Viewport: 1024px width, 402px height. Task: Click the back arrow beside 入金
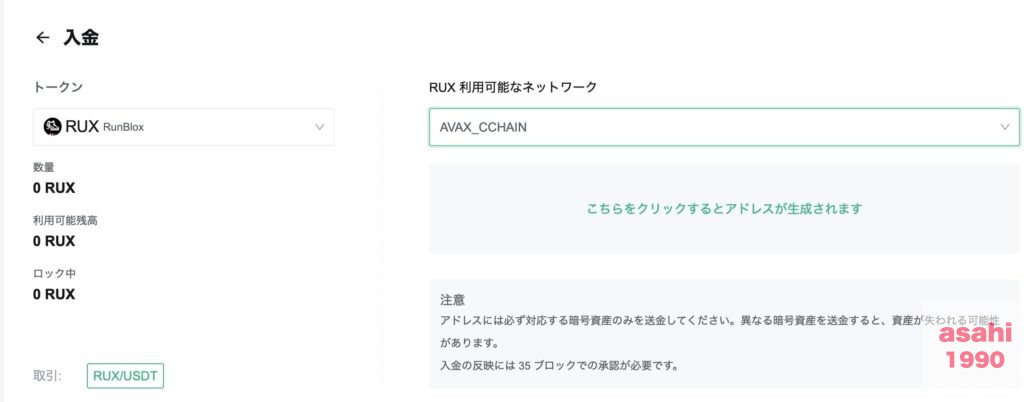click(42, 38)
